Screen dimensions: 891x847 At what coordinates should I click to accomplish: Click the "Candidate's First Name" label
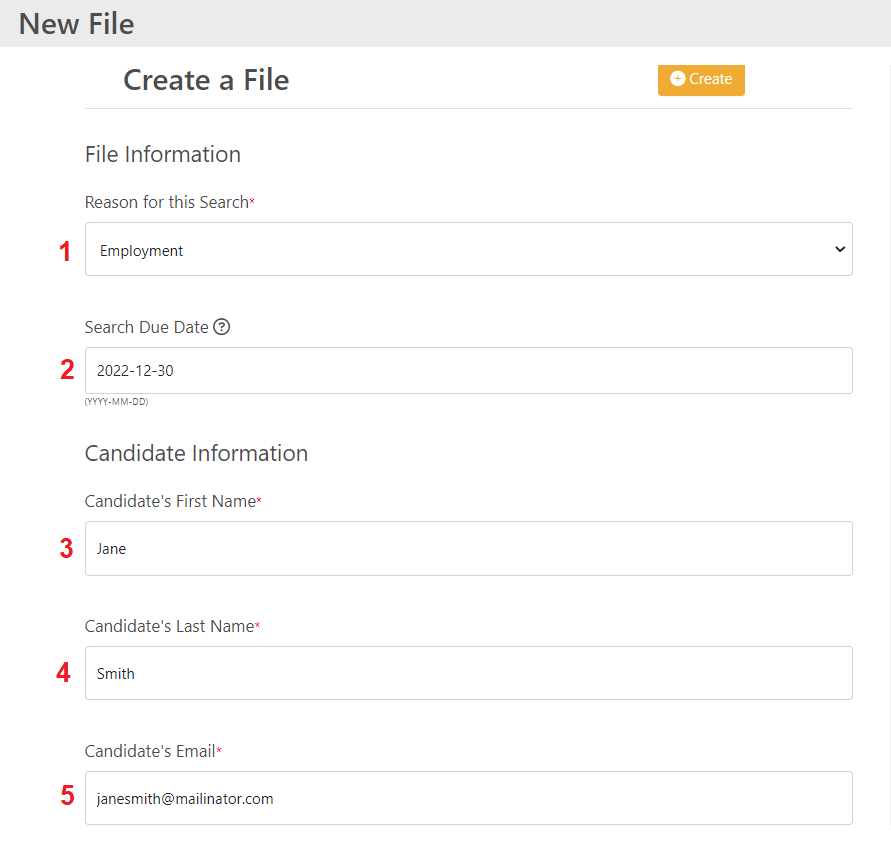(170, 501)
